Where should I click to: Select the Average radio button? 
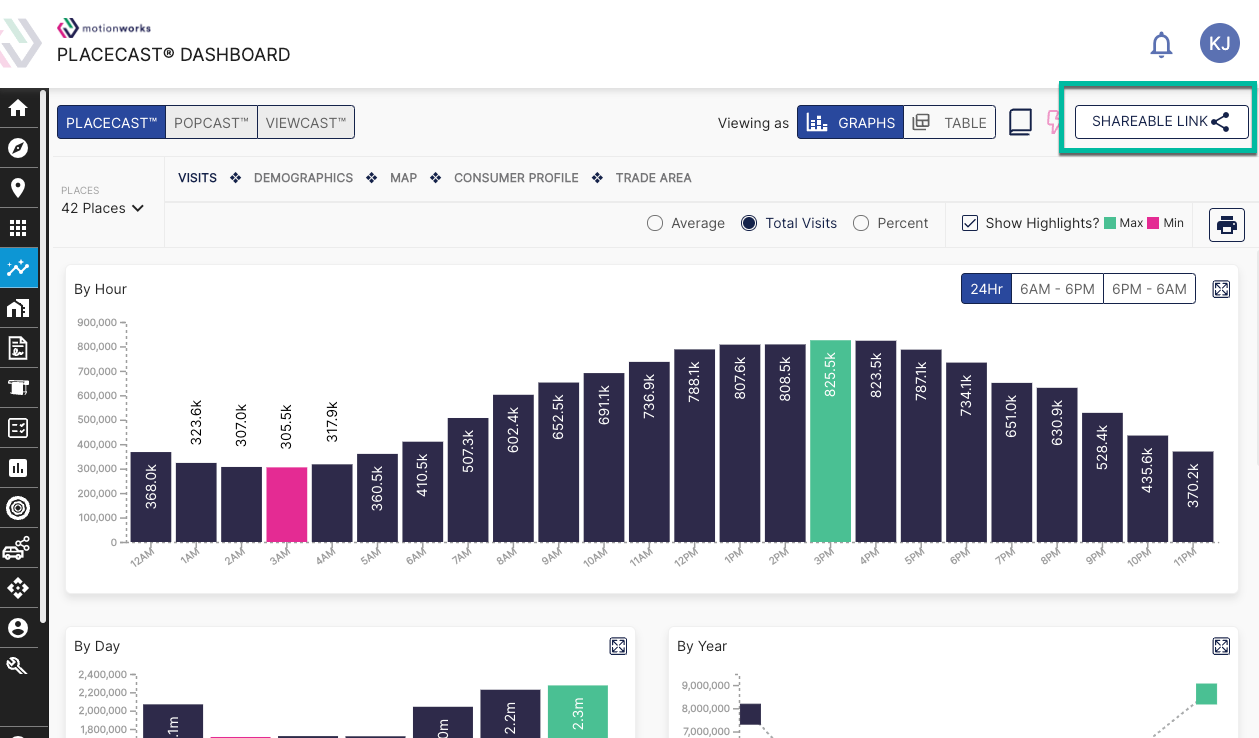[x=655, y=223]
